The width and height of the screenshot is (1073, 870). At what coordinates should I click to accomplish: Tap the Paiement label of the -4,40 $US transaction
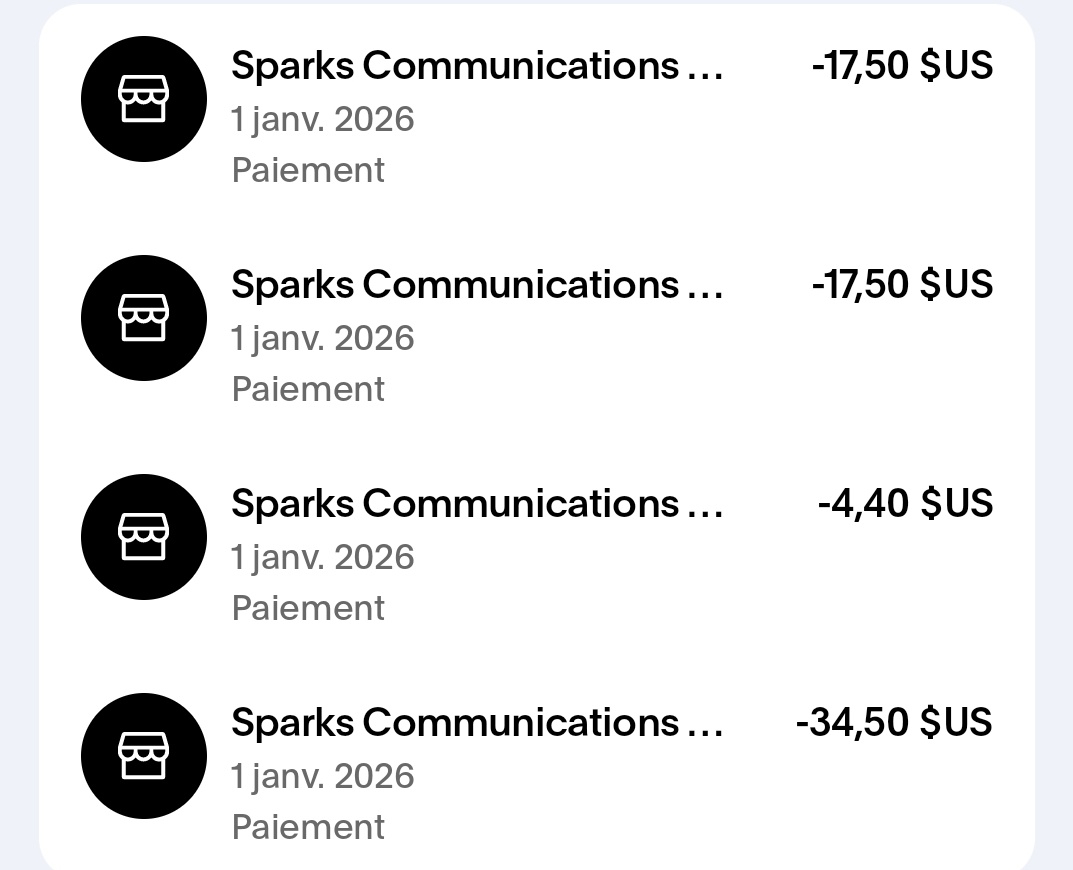308,608
